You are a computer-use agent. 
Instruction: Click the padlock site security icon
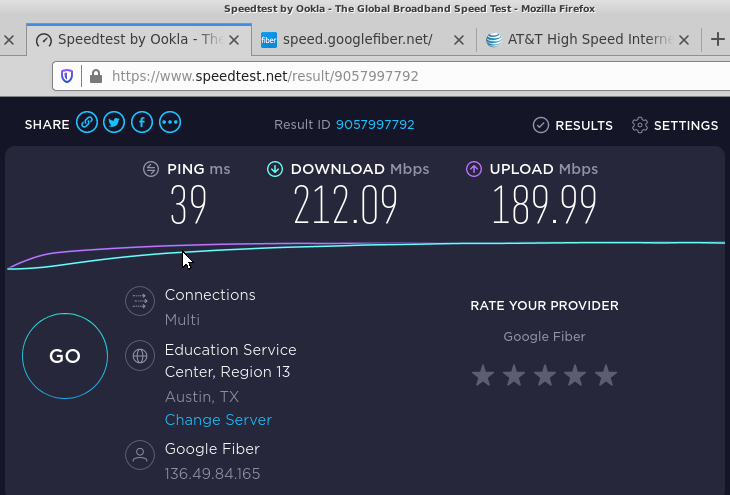click(x=96, y=76)
